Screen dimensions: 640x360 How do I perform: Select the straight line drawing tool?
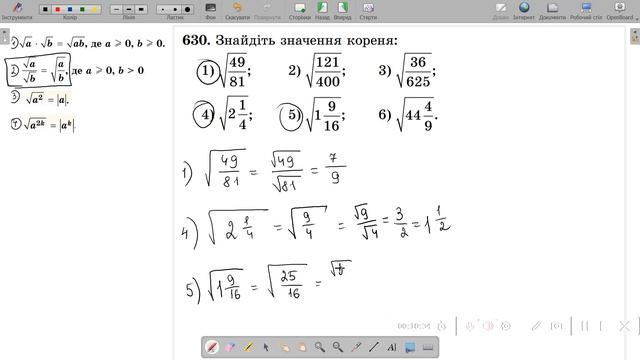374,347
